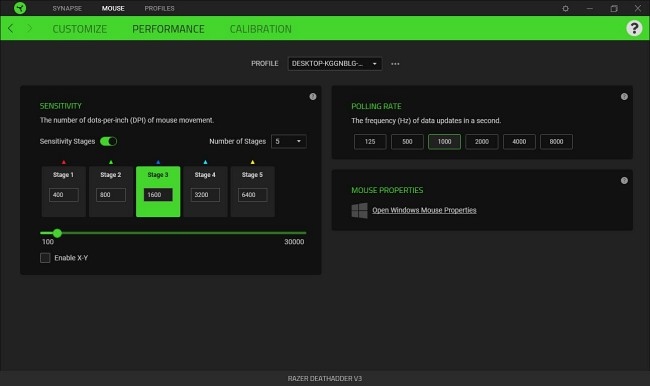
Task: Select the Stage 3 card
Action: coord(158,192)
